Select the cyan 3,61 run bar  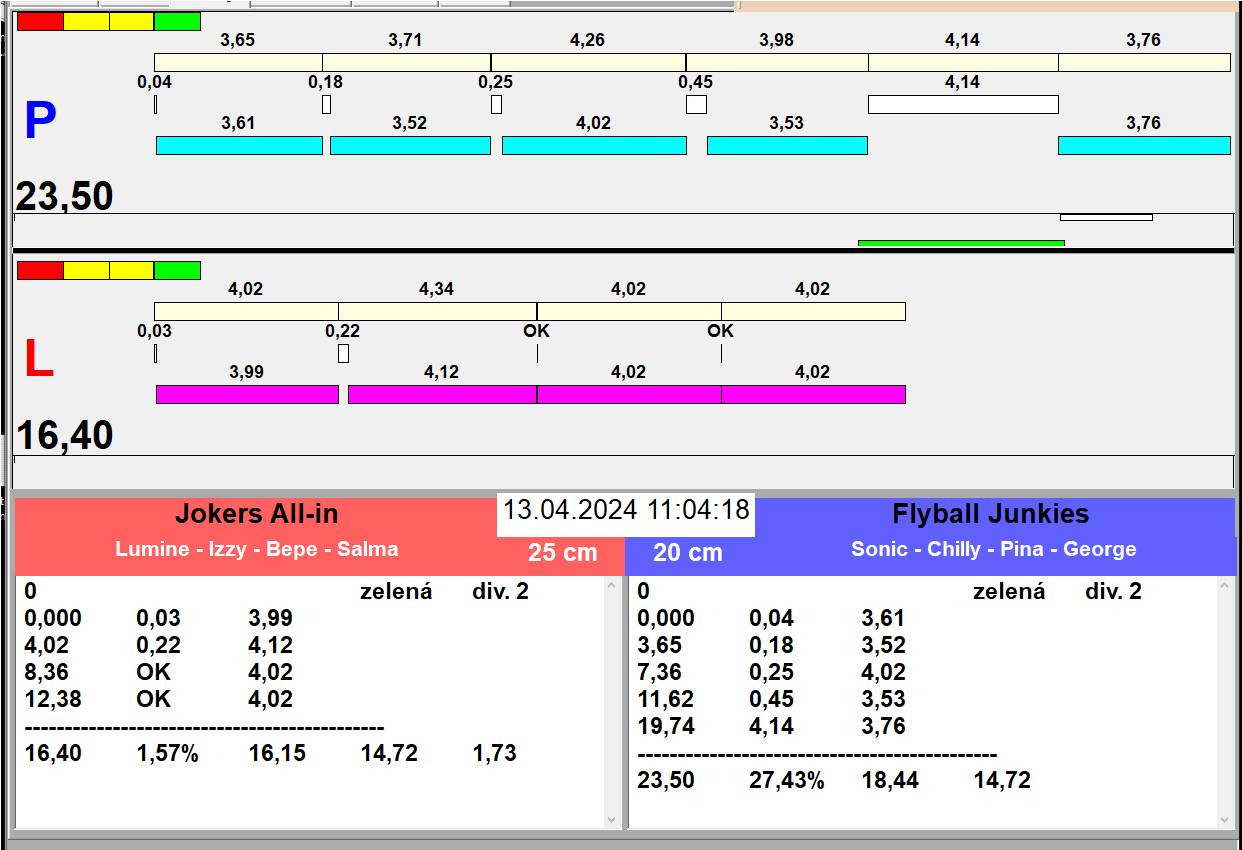pos(239,145)
